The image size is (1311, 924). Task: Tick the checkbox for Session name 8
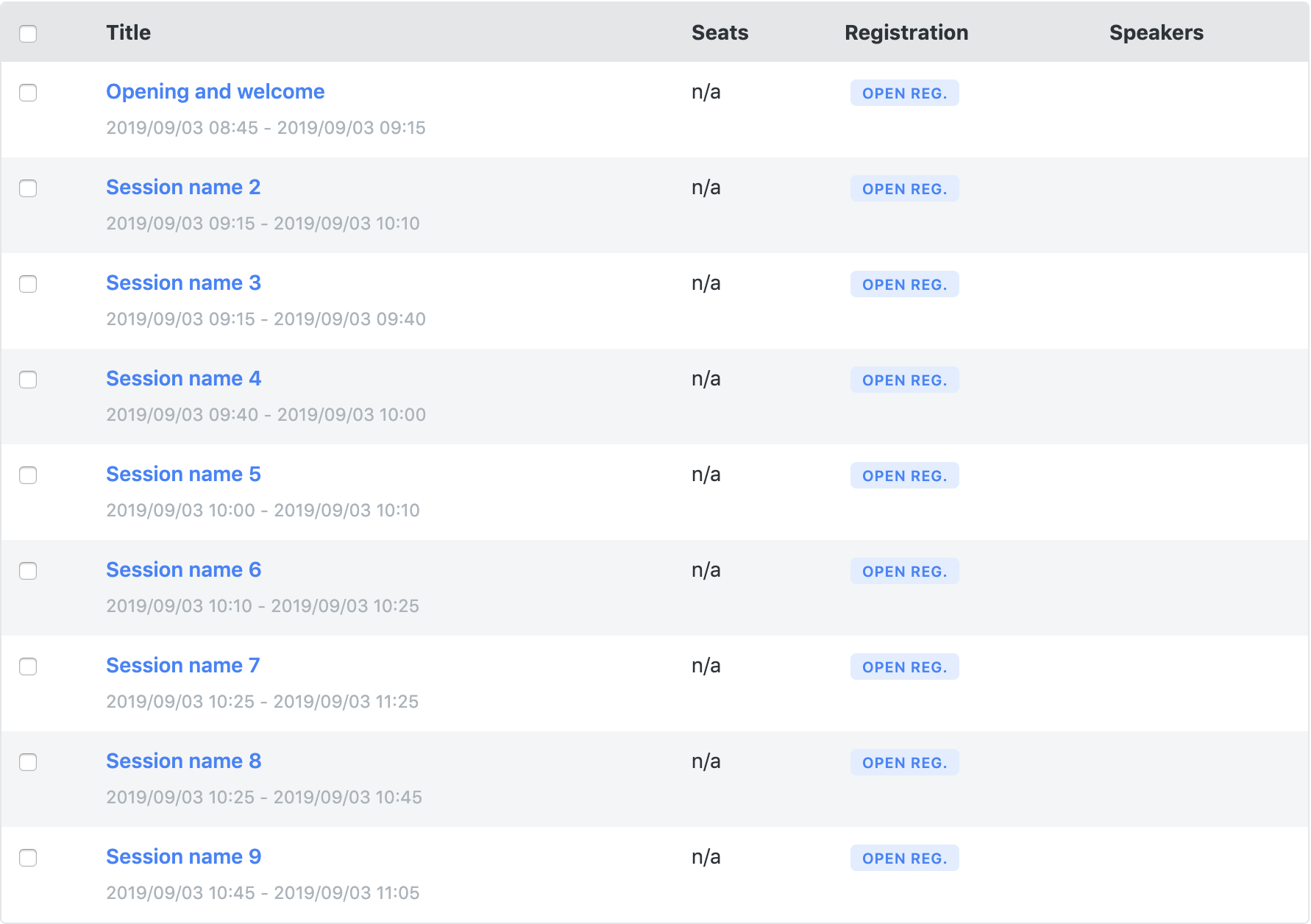[28, 763]
